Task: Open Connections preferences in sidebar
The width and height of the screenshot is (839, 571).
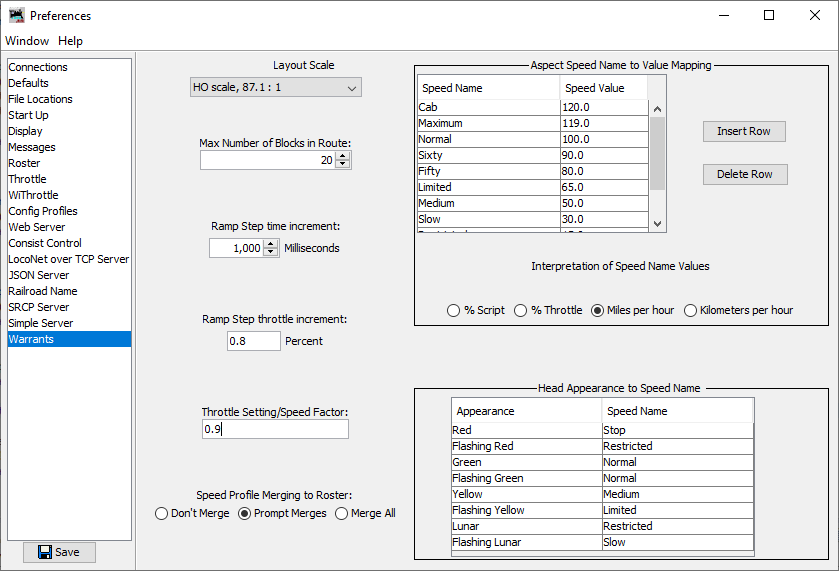Action: (x=38, y=67)
